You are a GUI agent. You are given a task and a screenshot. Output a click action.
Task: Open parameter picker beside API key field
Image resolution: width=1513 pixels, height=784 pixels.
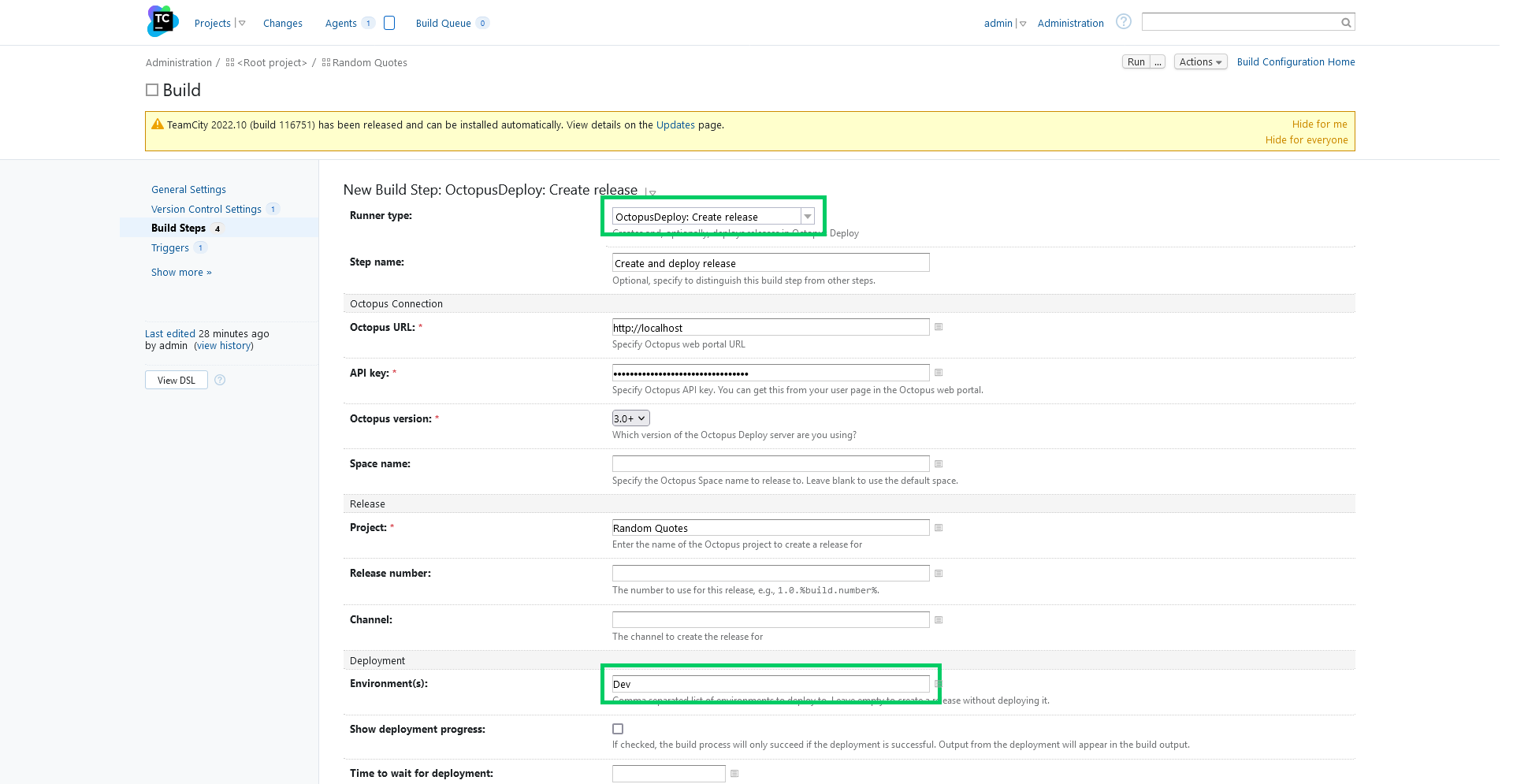coord(939,373)
